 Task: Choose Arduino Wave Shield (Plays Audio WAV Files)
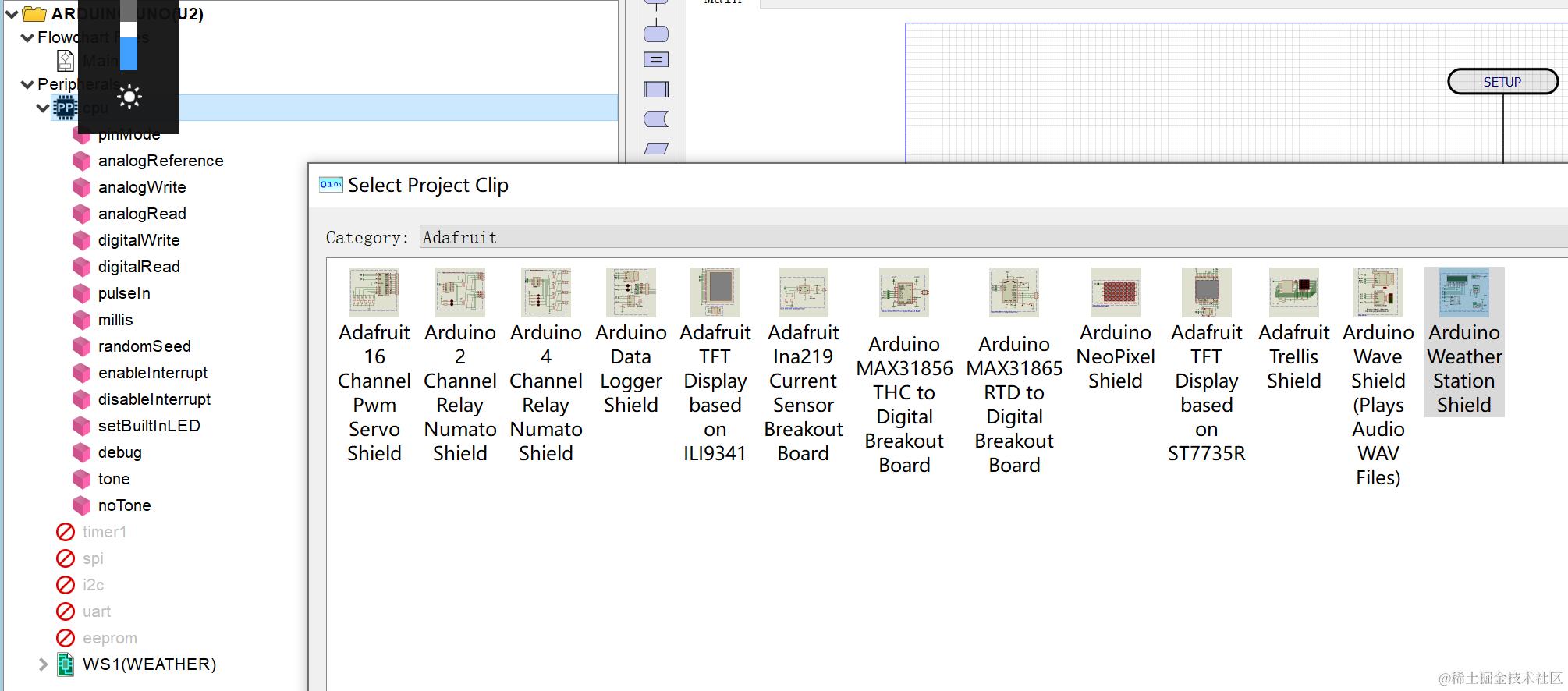[1378, 378]
